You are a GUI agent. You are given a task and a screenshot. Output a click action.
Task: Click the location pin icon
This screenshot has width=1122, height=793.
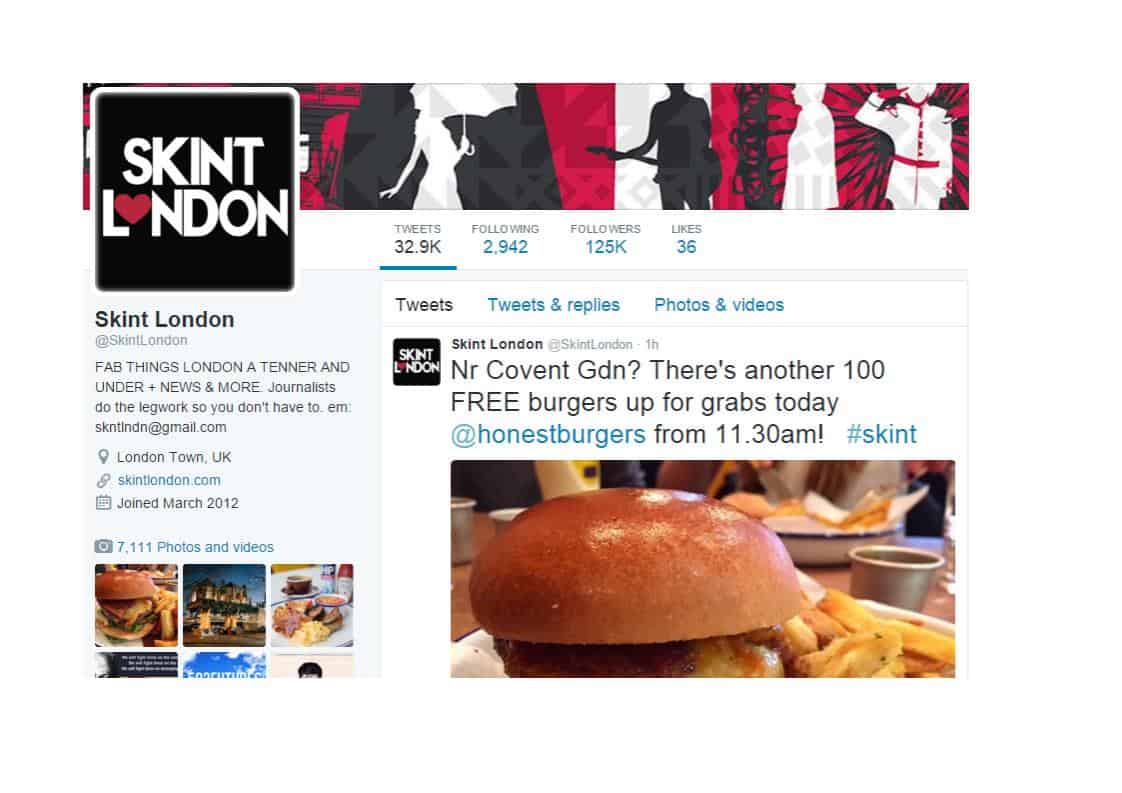[103, 457]
